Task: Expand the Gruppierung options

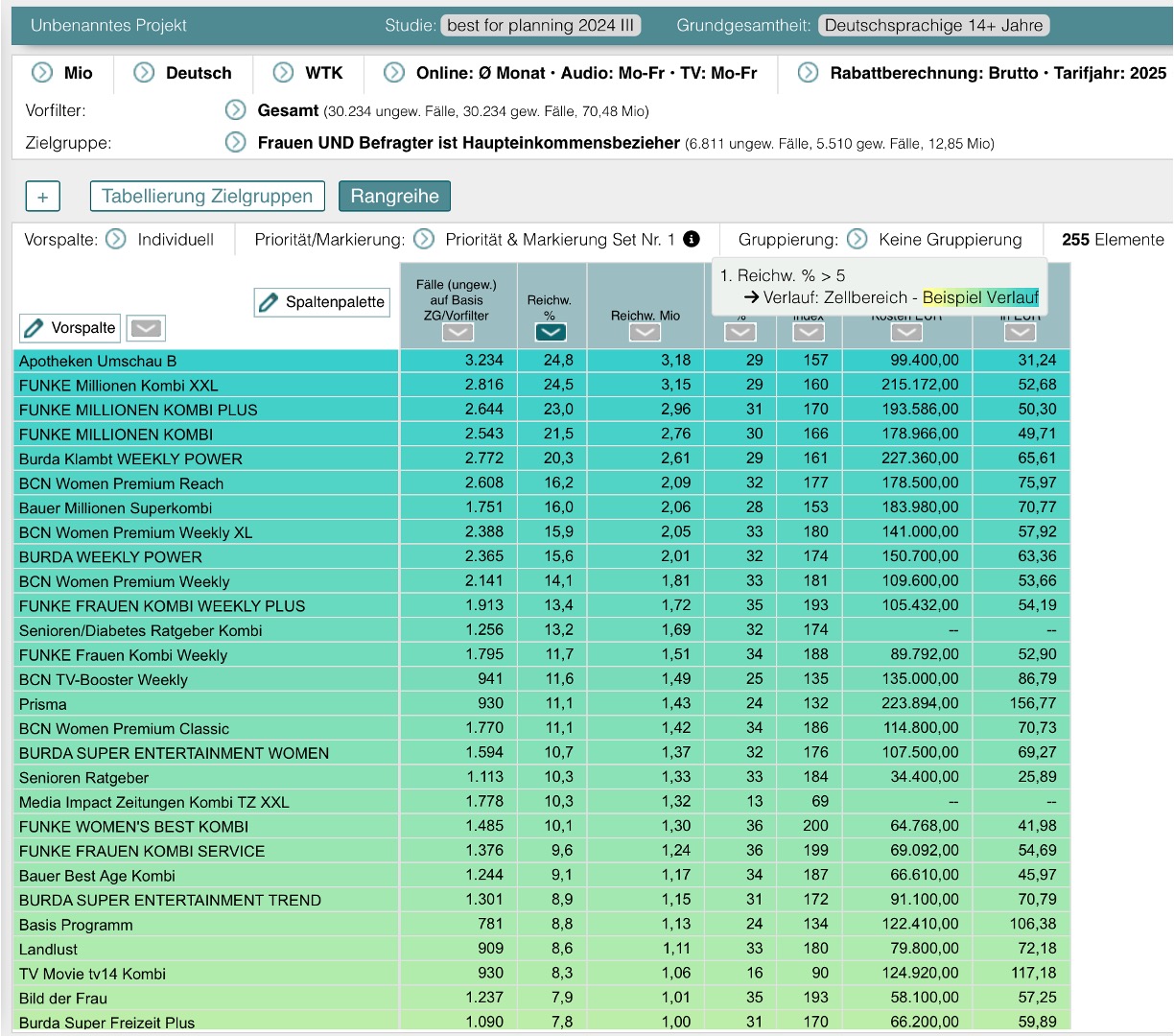Action: point(857,239)
